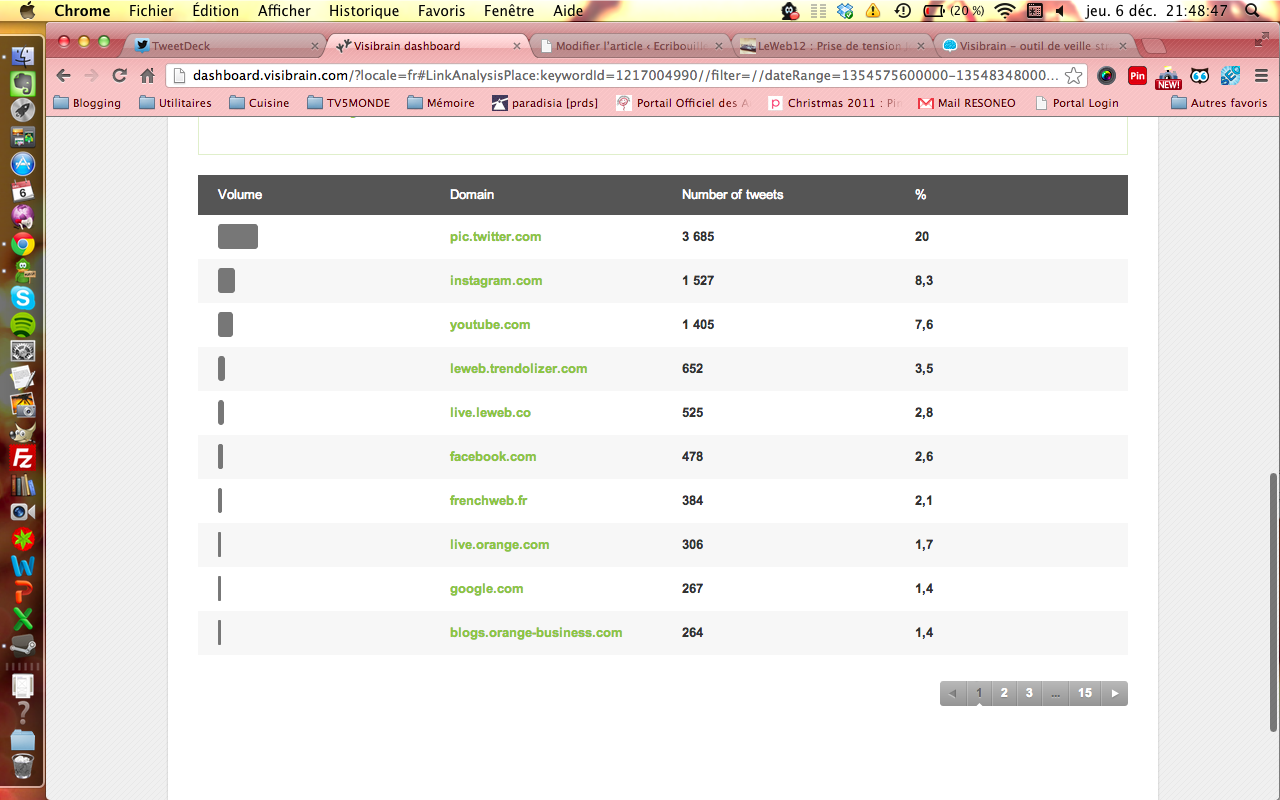Open the leweb.trendolizer.com link
Screen dimensions: 1280x800
518,369
